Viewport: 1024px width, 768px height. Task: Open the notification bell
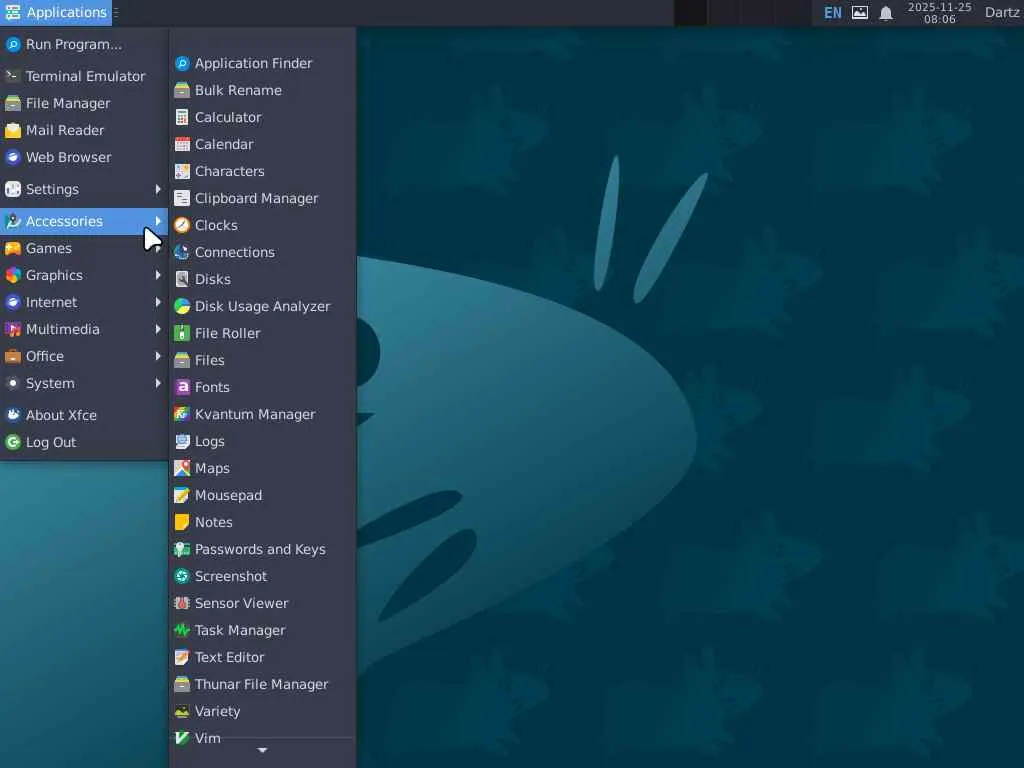click(x=886, y=13)
